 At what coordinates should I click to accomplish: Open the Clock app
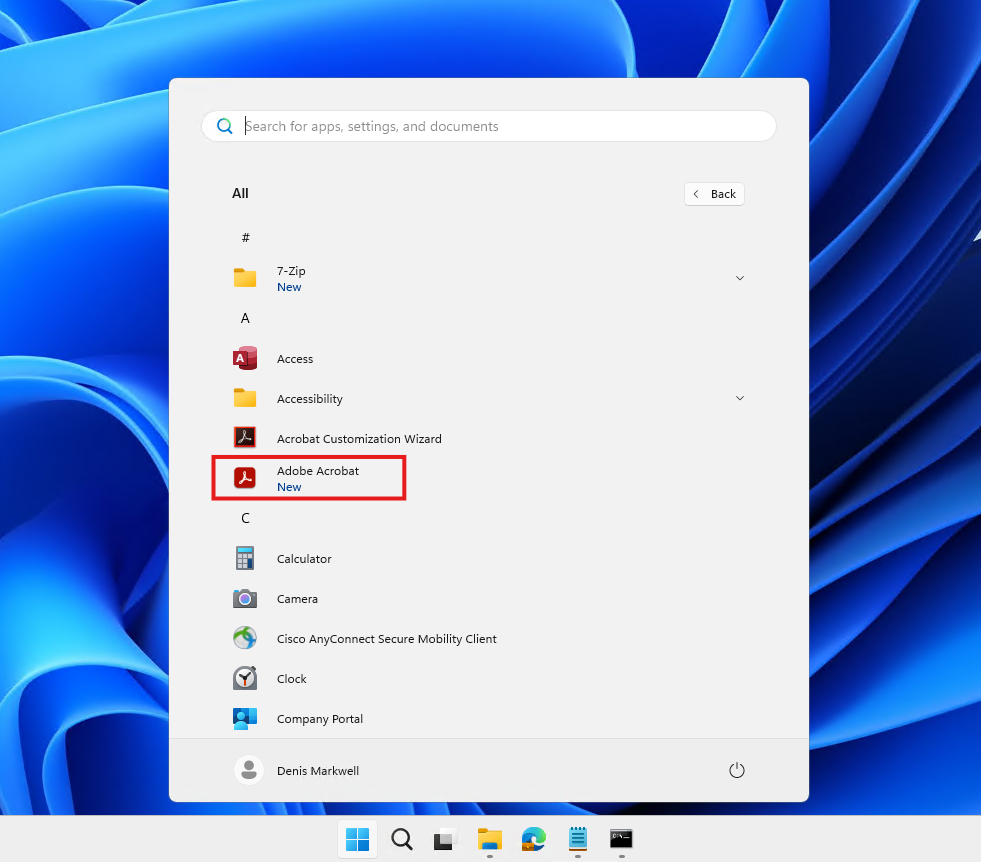pos(291,679)
